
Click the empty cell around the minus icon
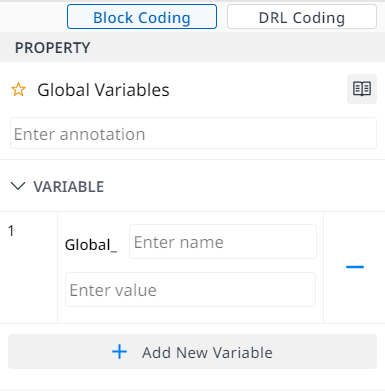coord(354,267)
